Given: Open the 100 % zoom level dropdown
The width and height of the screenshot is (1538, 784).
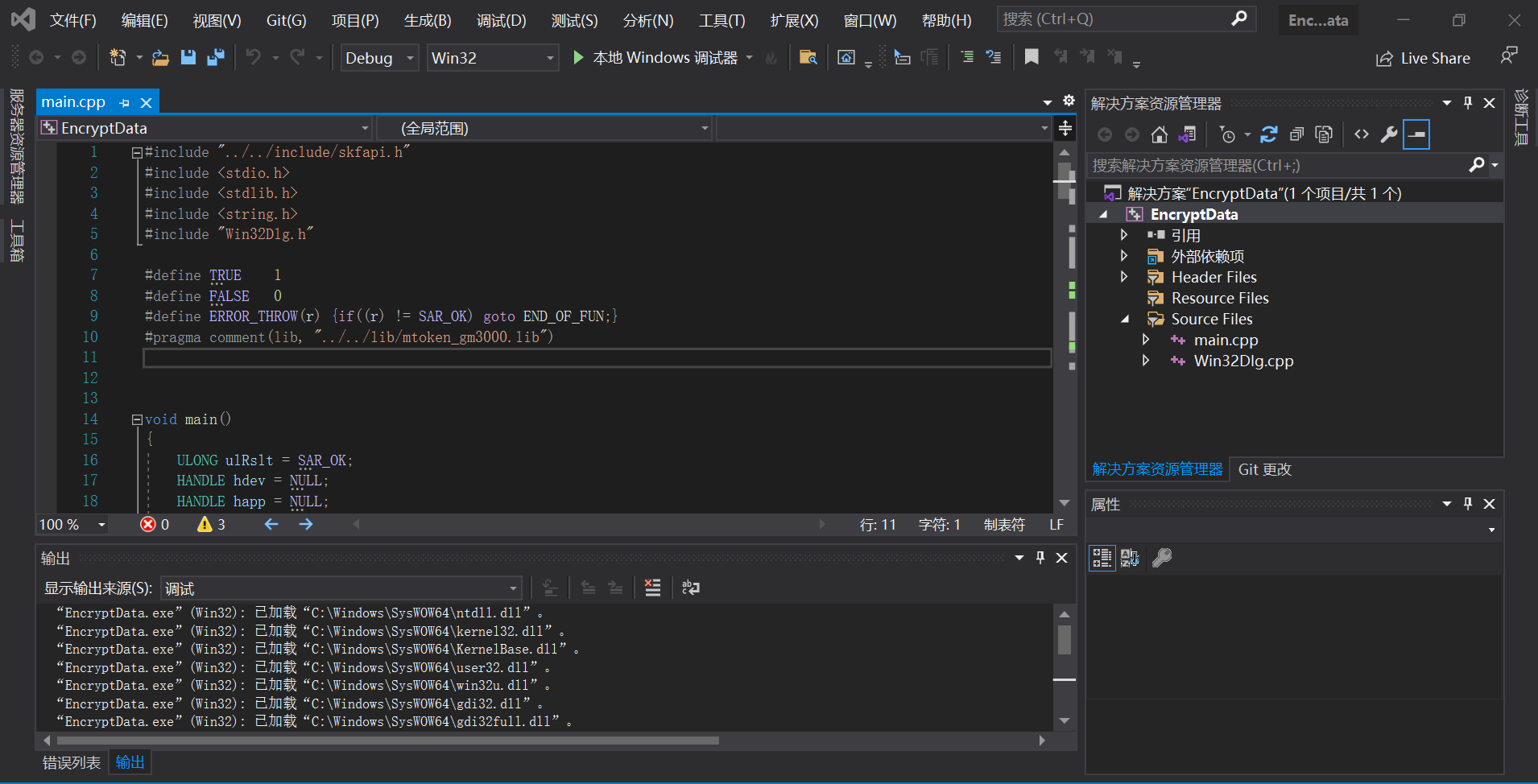Looking at the screenshot, I should coord(72,525).
